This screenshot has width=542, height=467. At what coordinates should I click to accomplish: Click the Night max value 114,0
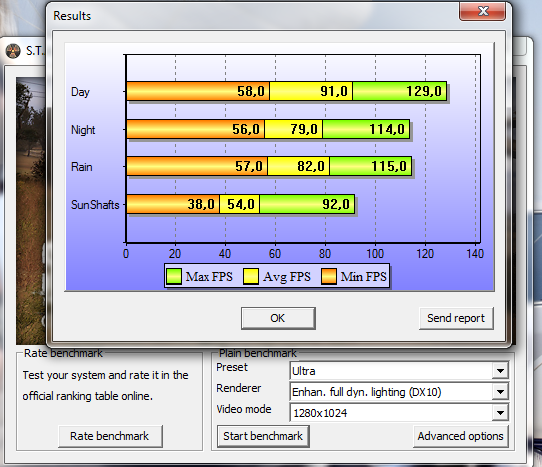[x=387, y=129]
